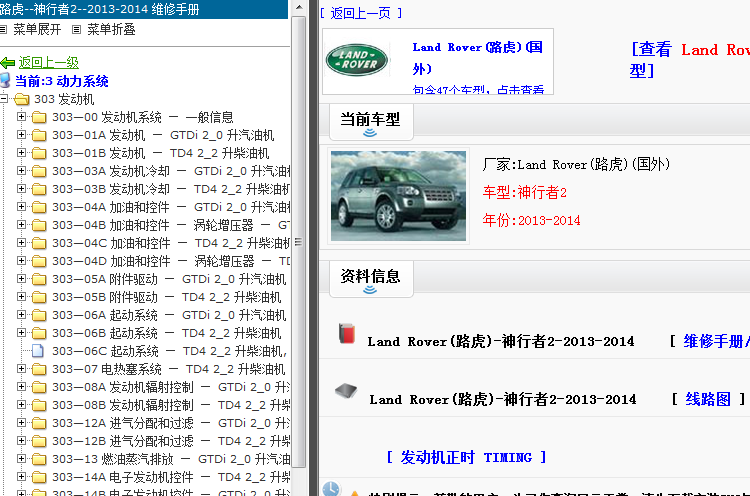Click the green back arrow icon
The width and height of the screenshot is (750, 496).
8,63
